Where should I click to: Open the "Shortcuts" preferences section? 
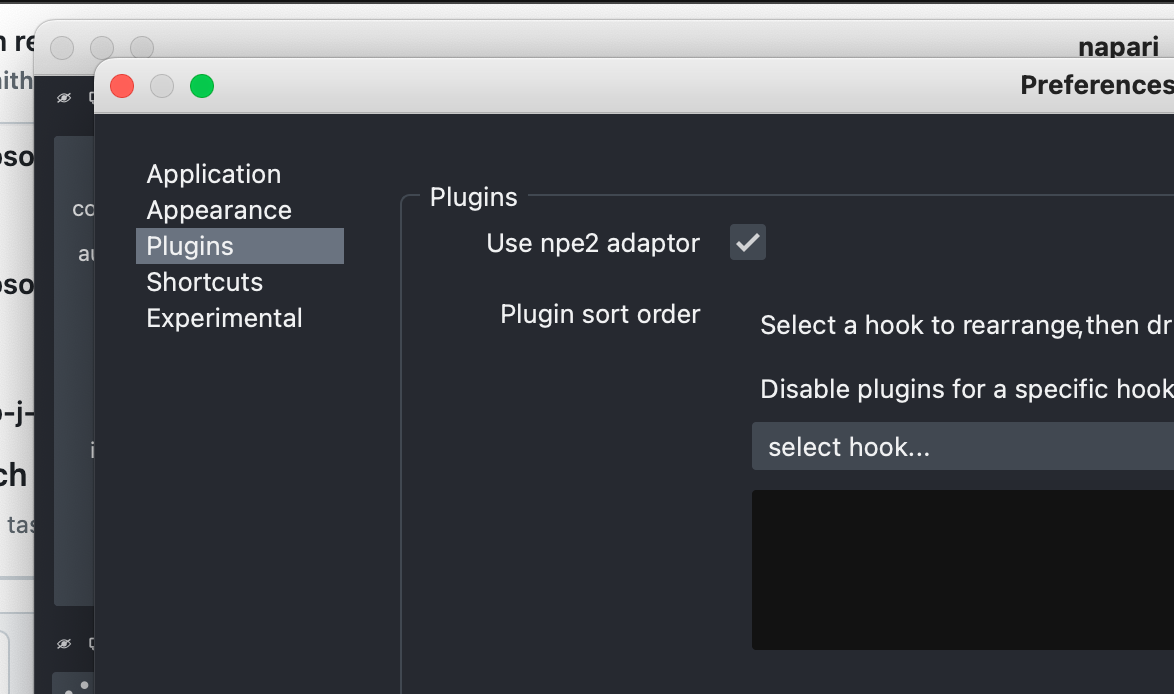click(204, 282)
